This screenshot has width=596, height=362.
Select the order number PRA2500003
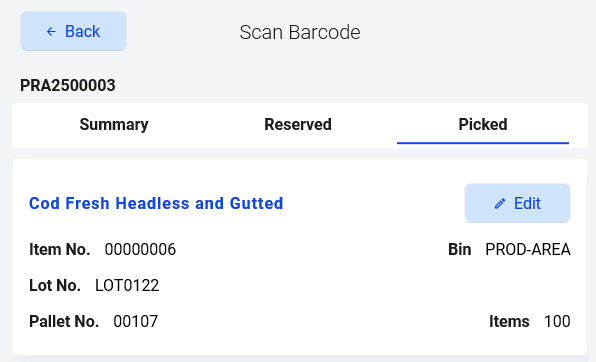(x=68, y=86)
